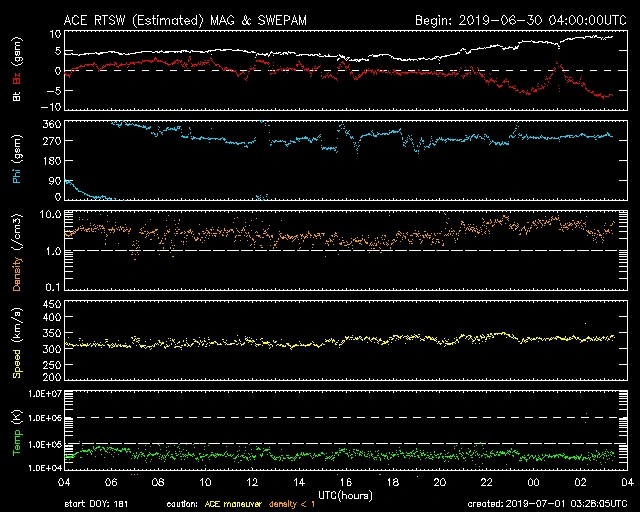The width and height of the screenshot is (640, 512).
Task: Click the orange 'density < 1' legend text
Action: (297, 503)
